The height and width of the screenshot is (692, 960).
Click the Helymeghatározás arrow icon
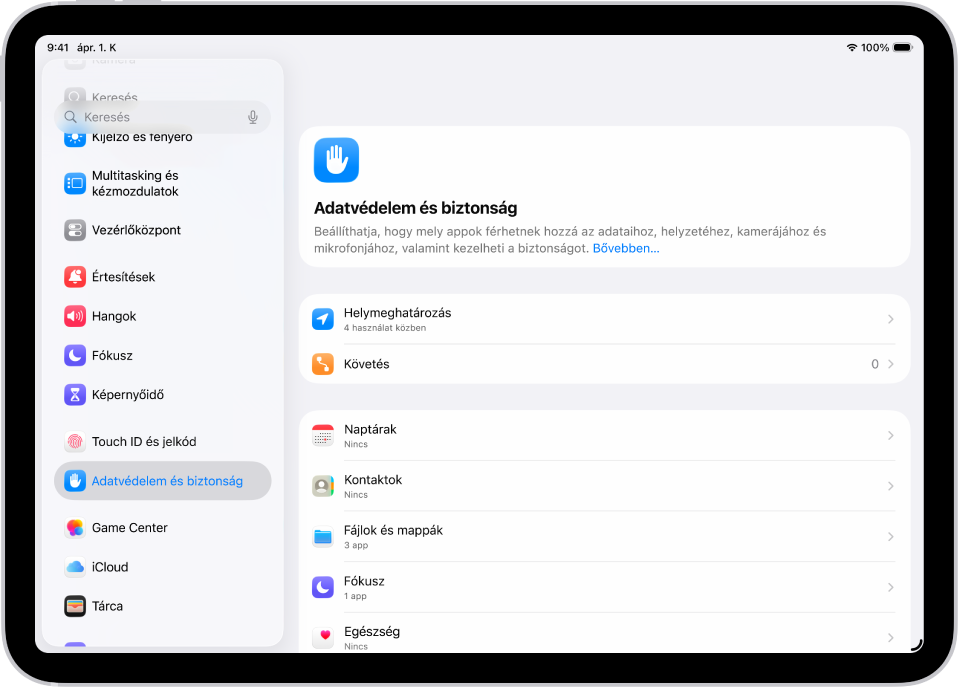tap(323, 319)
